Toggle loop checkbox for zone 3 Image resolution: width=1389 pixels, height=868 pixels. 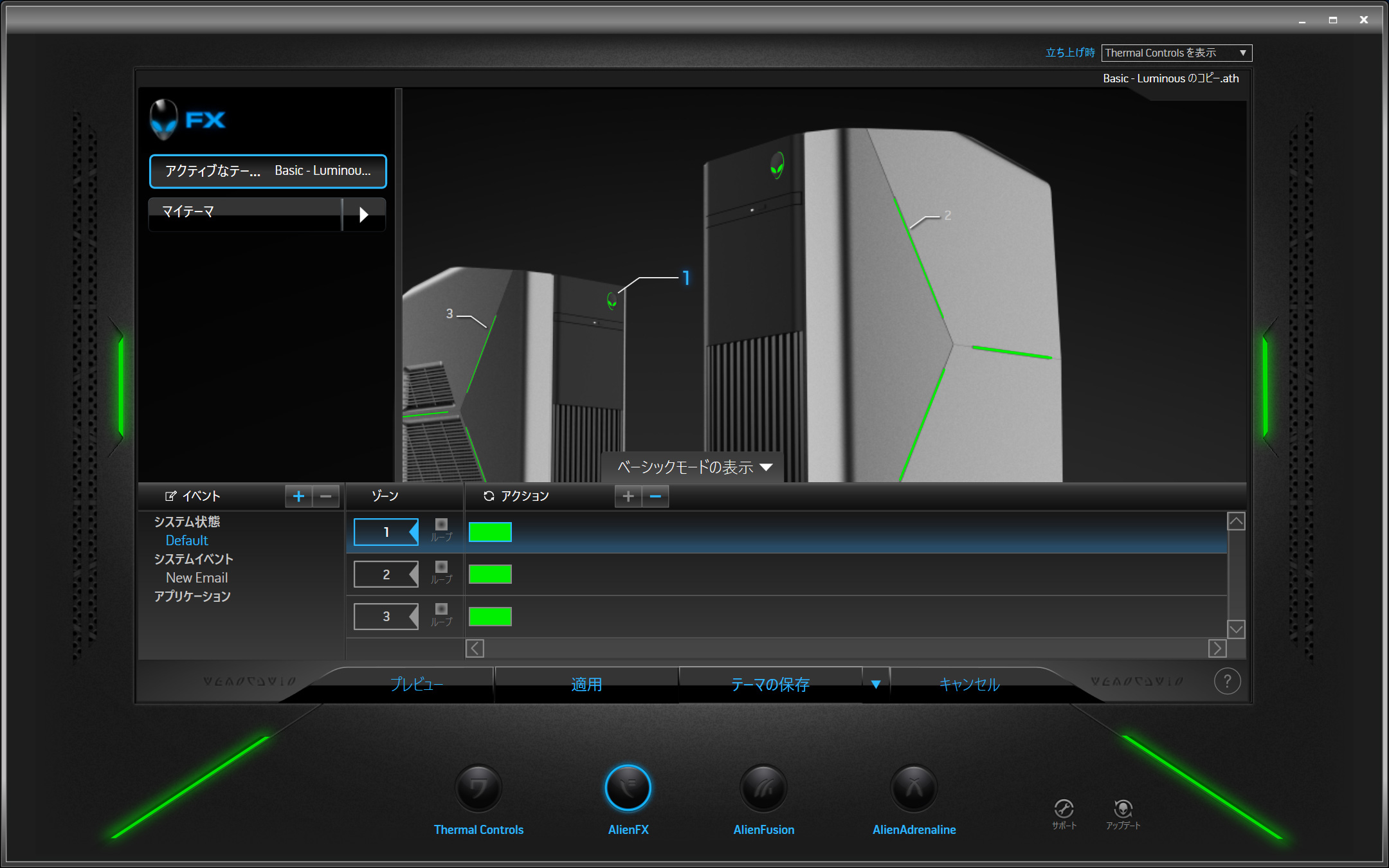[441, 608]
